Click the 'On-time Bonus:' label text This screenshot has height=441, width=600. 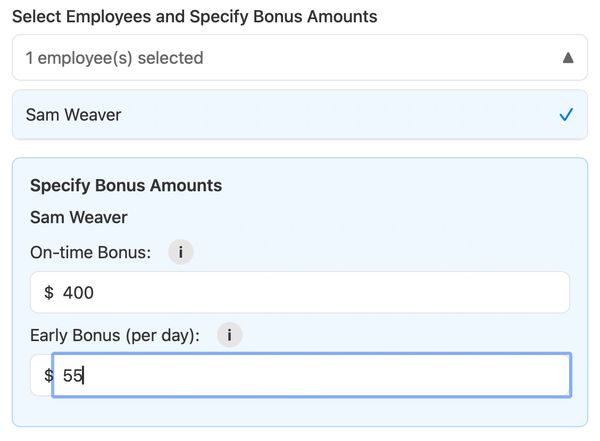90,252
